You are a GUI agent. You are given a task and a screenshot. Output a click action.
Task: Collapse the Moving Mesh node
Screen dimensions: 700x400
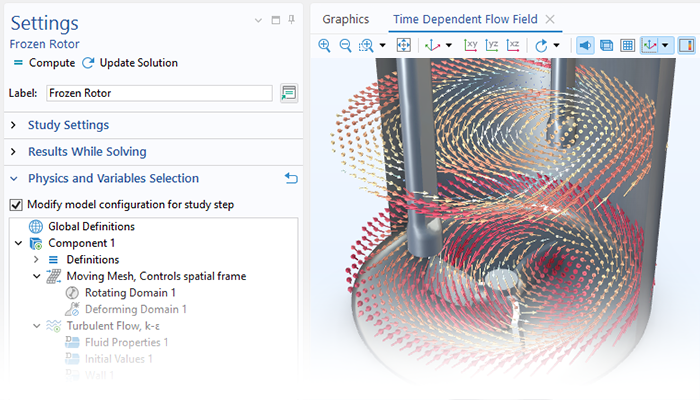point(37,276)
